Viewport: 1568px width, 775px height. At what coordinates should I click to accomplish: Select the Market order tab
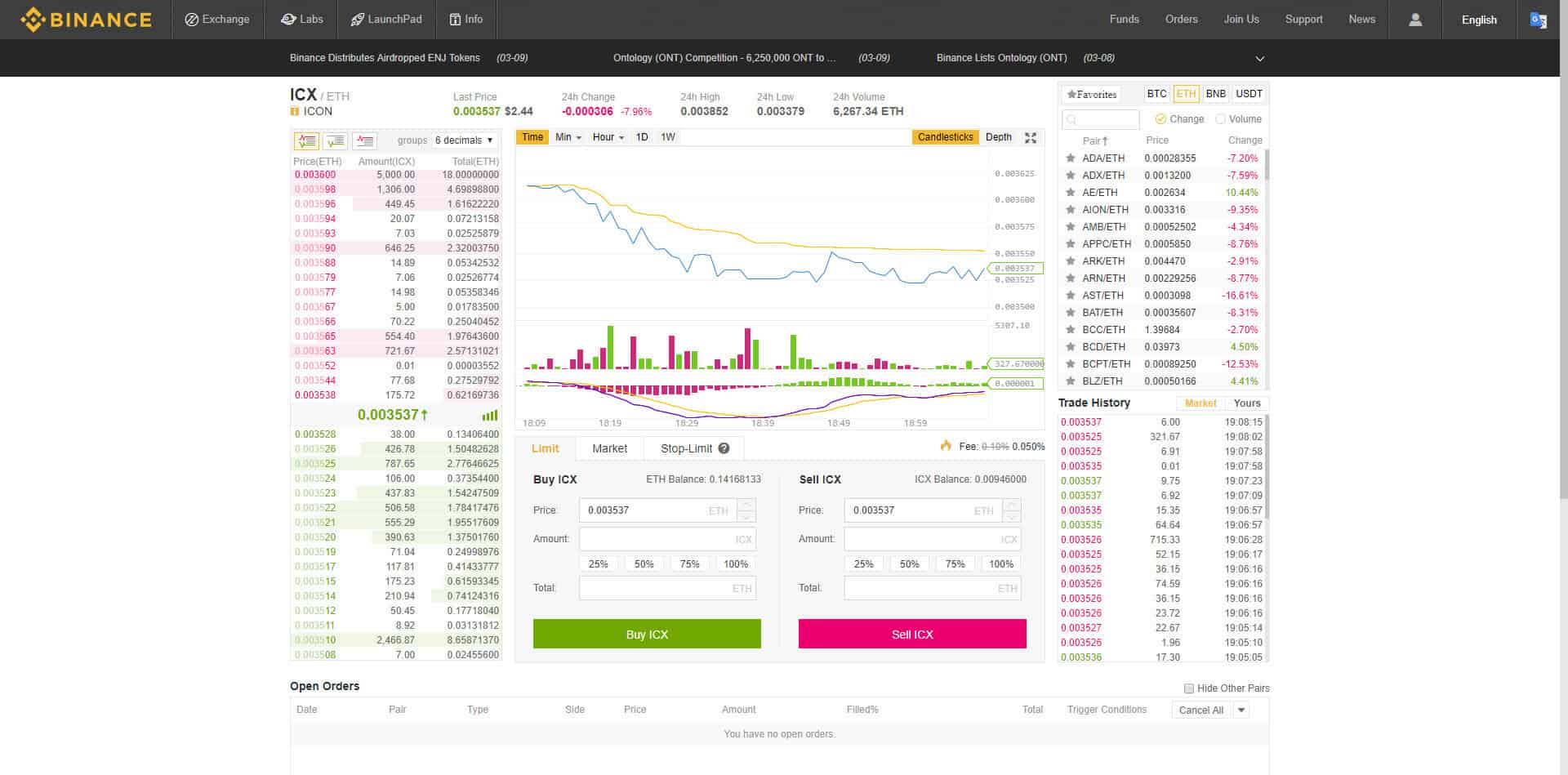pos(609,448)
